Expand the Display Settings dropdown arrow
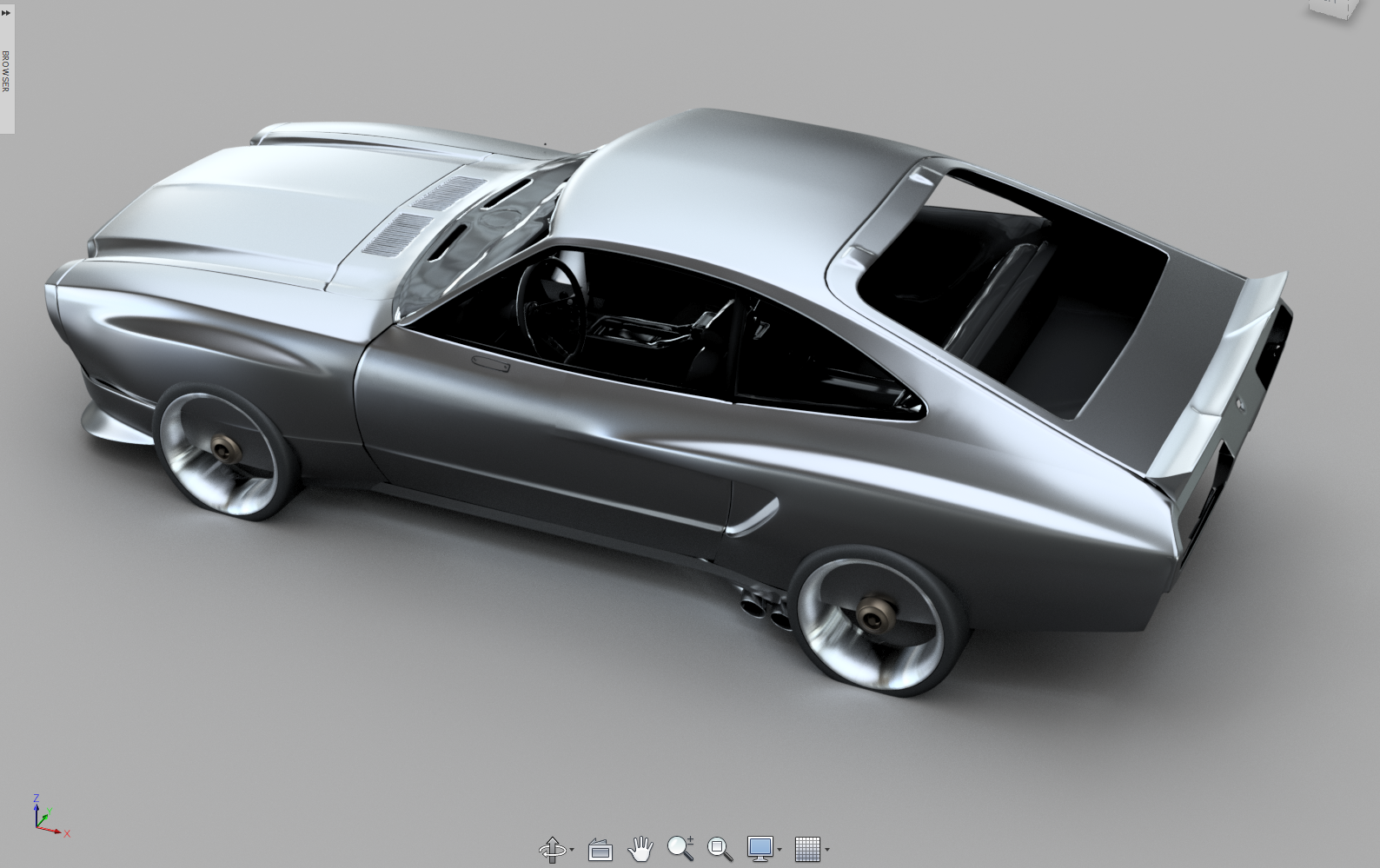Viewport: 1380px width, 868px height. pos(780,850)
